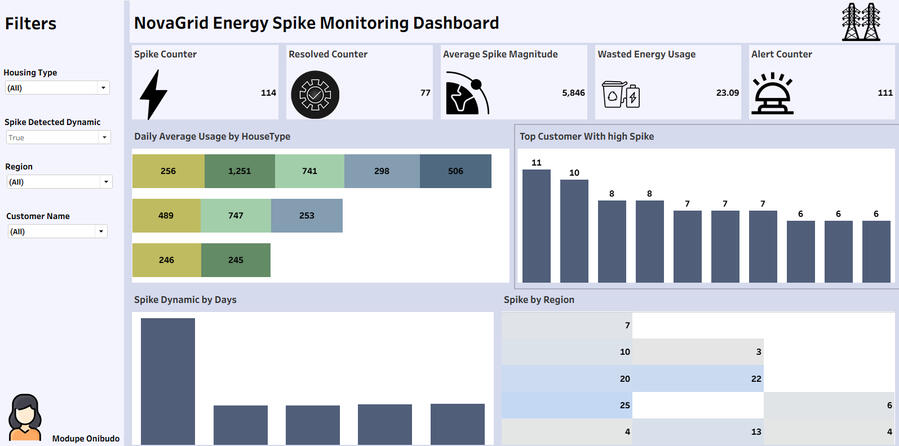The image size is (899, 446).
Task: Select the 1,251 dark green bar segment
Action: coord(239,171)
